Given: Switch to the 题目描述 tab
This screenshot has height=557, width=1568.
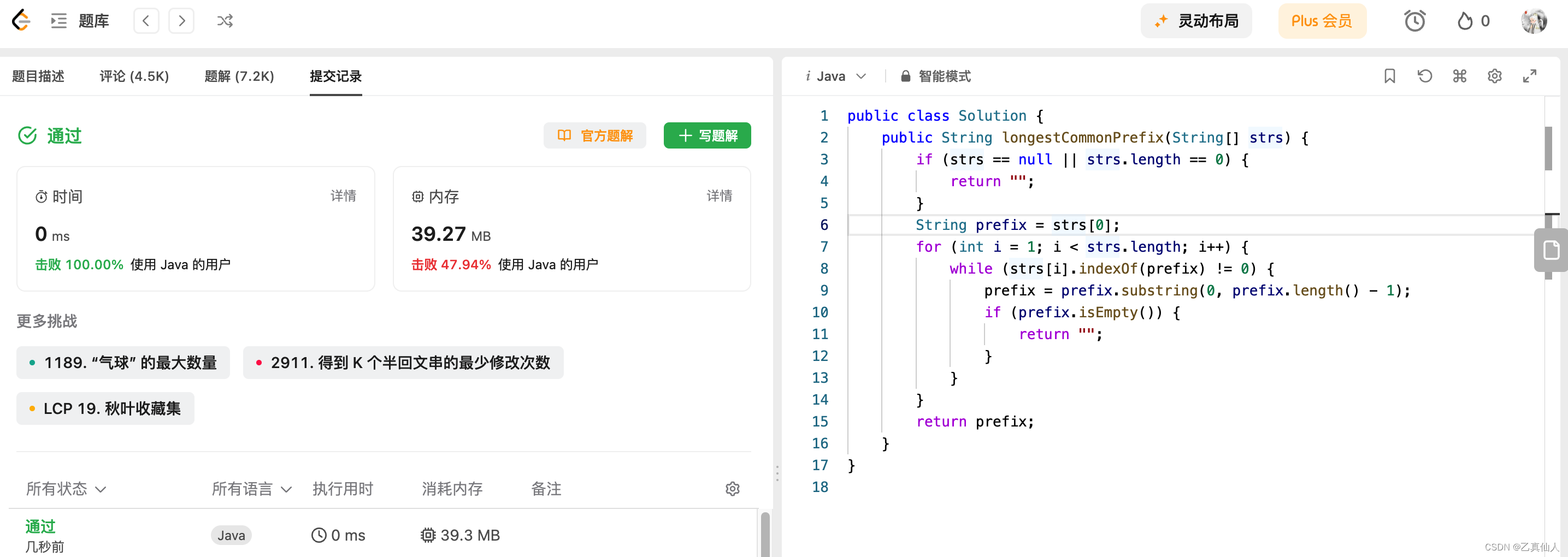Looking at the screenshot, I should point(38,76).
